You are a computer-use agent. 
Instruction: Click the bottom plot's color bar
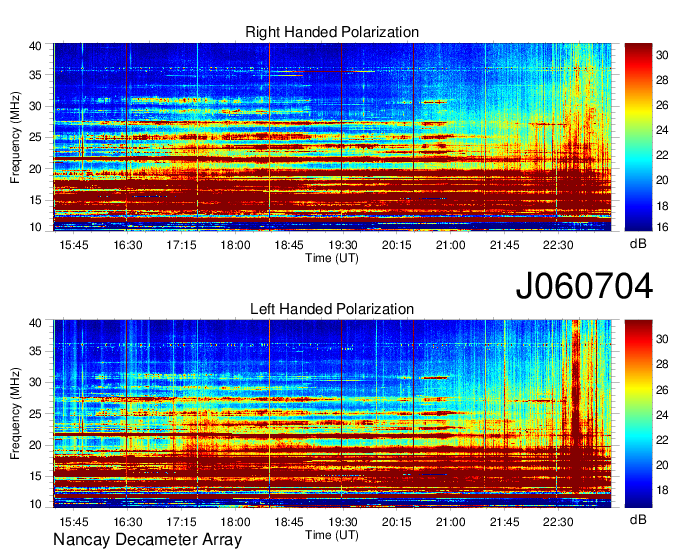(638, 414)
